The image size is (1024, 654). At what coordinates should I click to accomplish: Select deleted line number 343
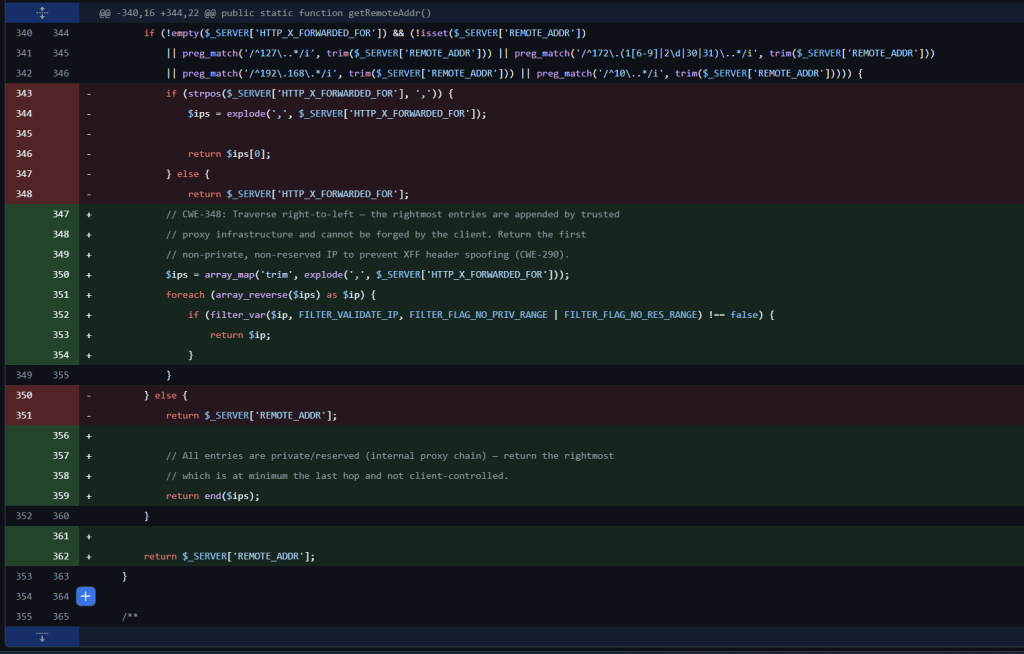click(24, 93)
